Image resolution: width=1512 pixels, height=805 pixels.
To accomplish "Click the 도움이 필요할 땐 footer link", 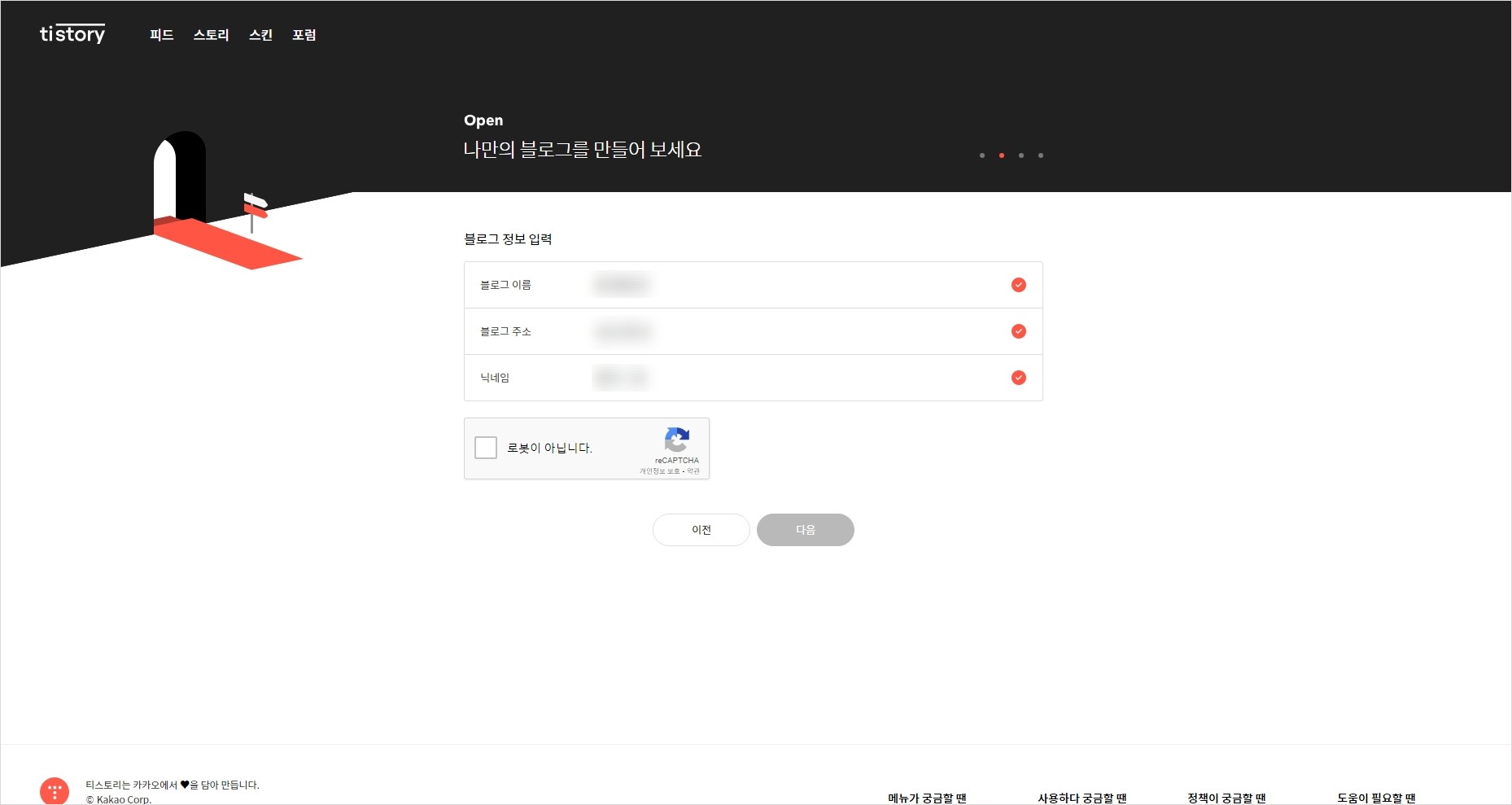I will [x=1376, y=798].
